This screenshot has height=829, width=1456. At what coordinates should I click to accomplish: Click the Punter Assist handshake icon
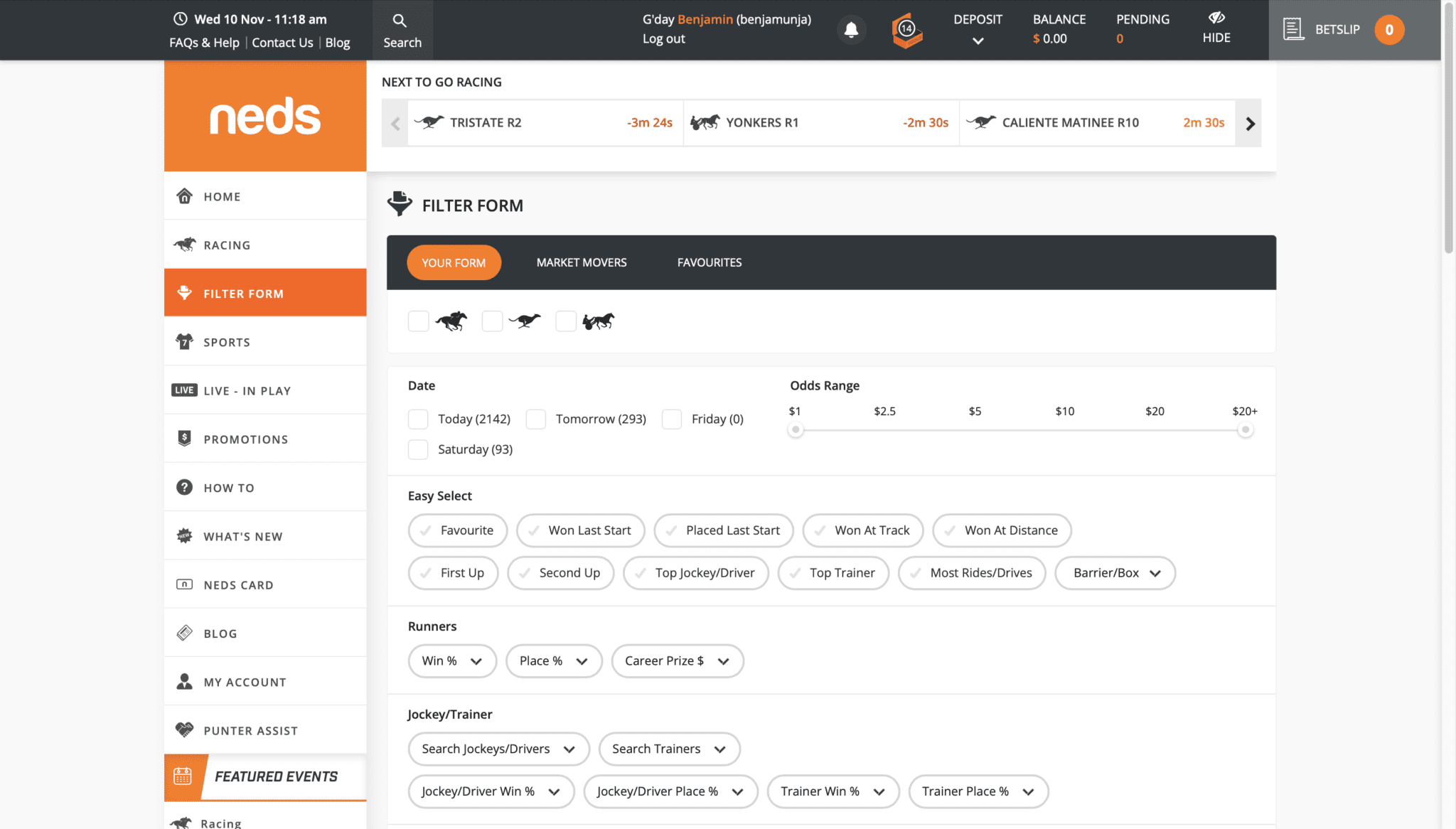[x=185, y=729]
